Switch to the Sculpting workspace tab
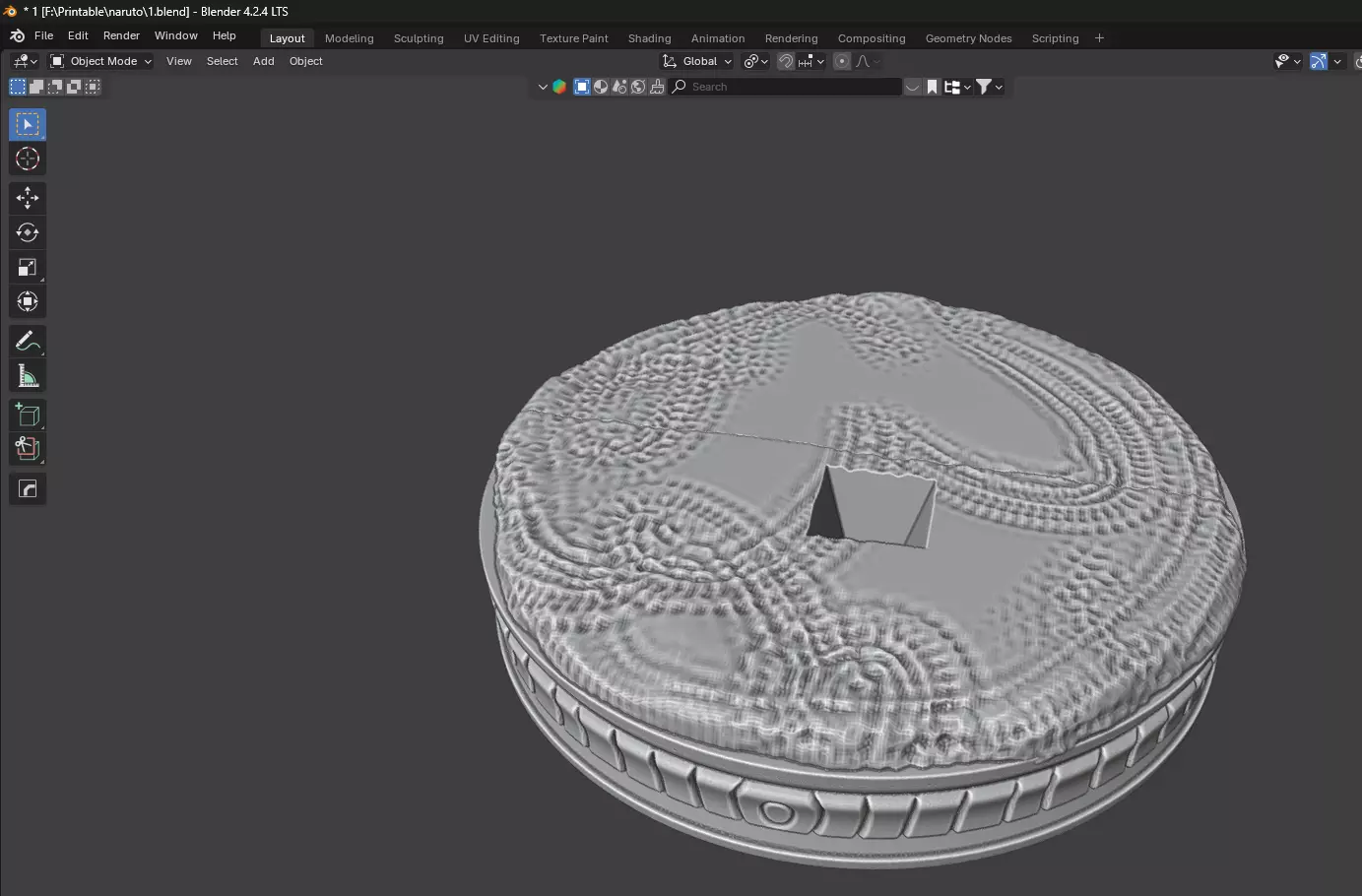 [419, 38]
